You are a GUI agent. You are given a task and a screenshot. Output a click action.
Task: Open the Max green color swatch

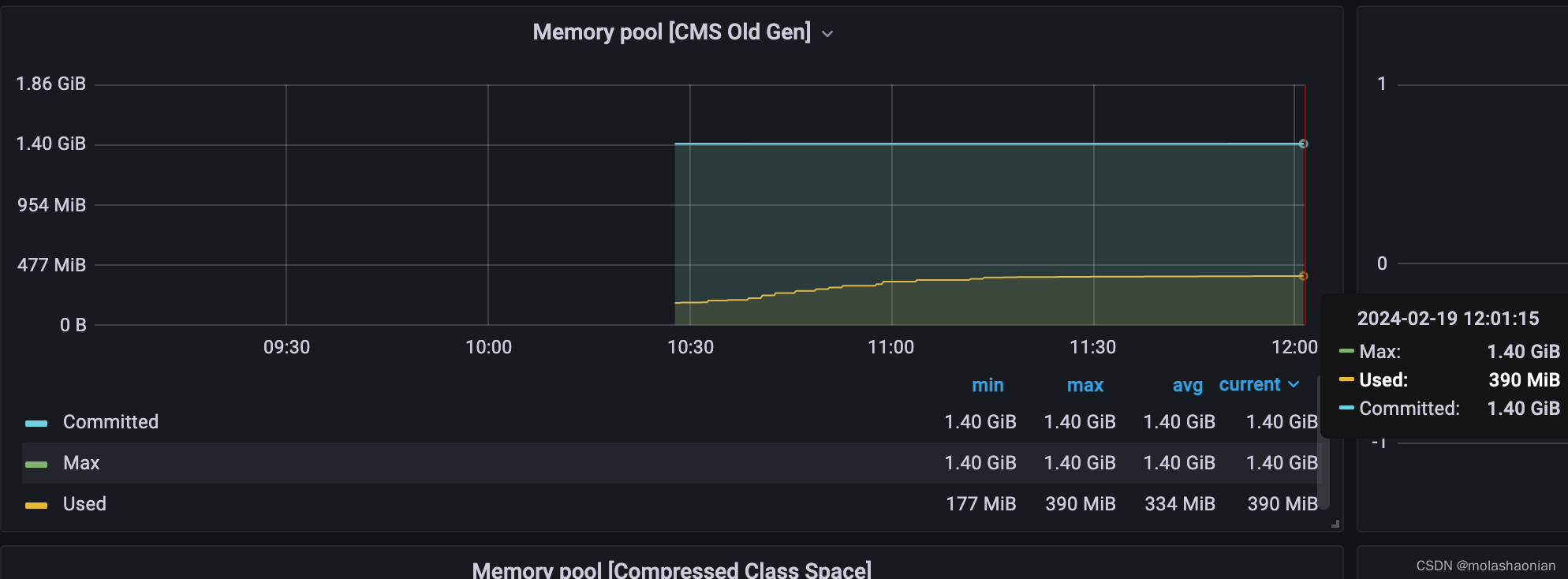click(x=36, y=465)
